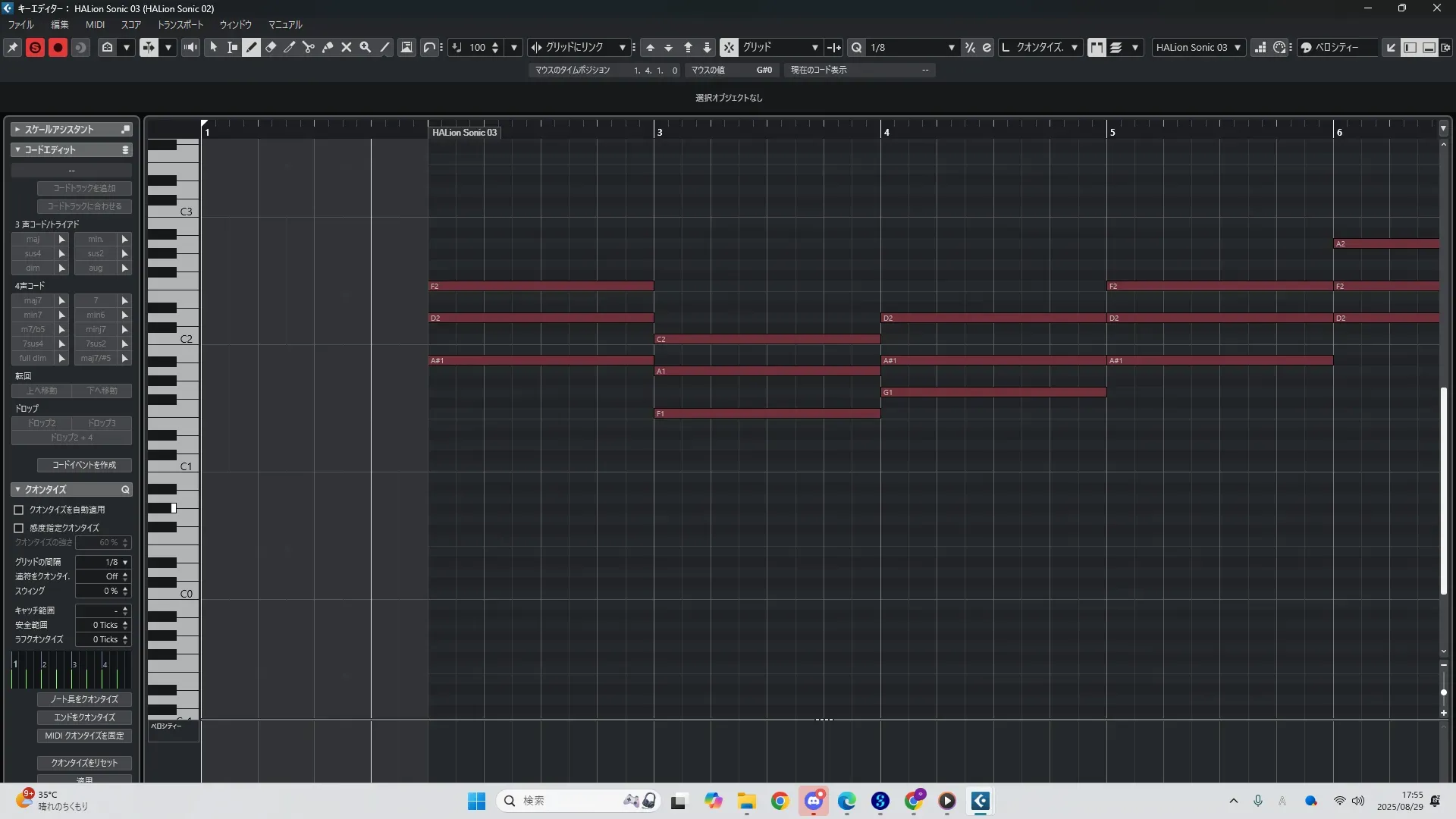
Task: Enable クオンタイズを自動適用 checkbox
Action: coord(19,510)
